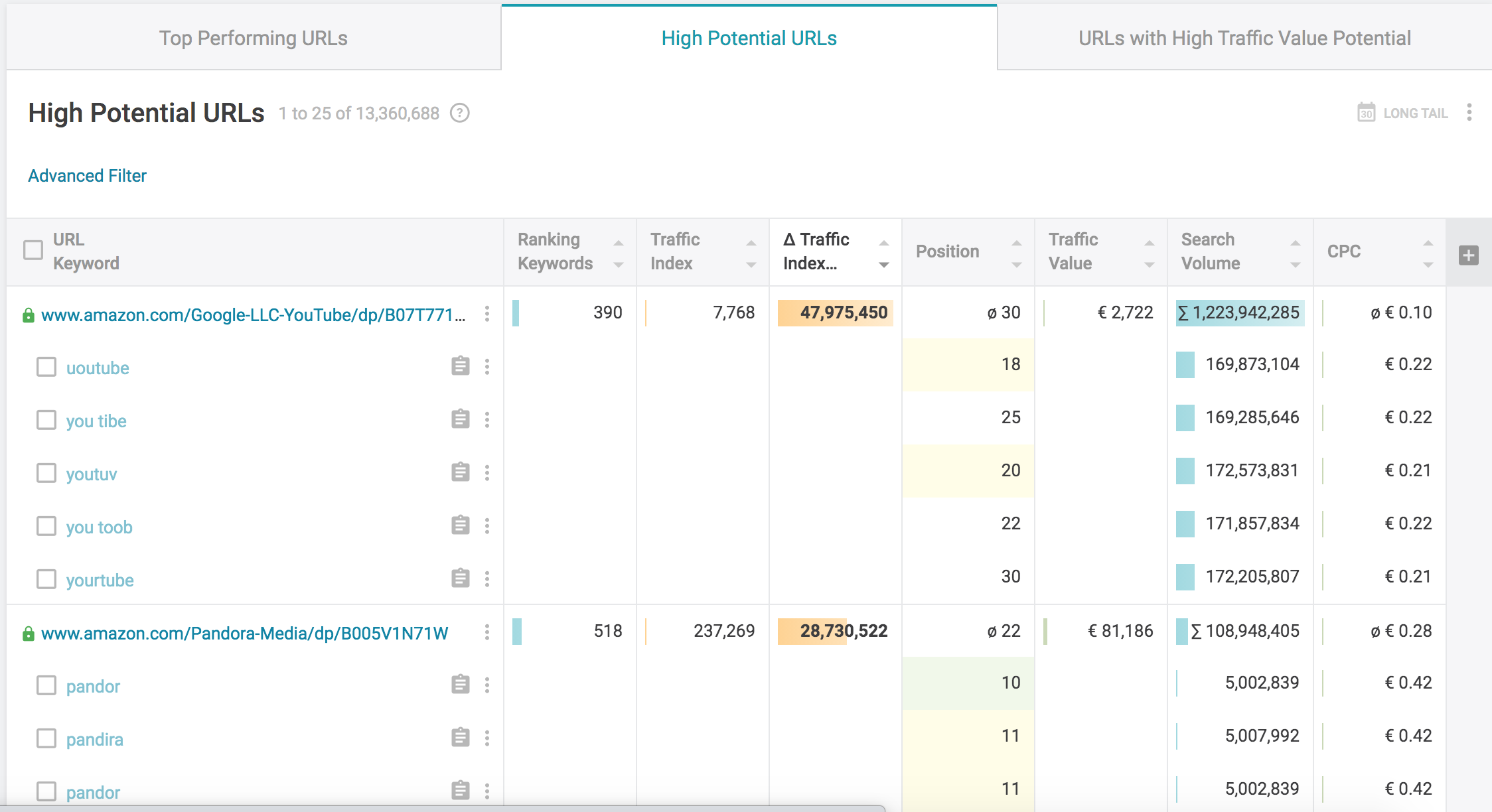The image size is (1492, 812).
Task: Open kebab menu for yourtube keyword
Action: [x=487, y=579]
